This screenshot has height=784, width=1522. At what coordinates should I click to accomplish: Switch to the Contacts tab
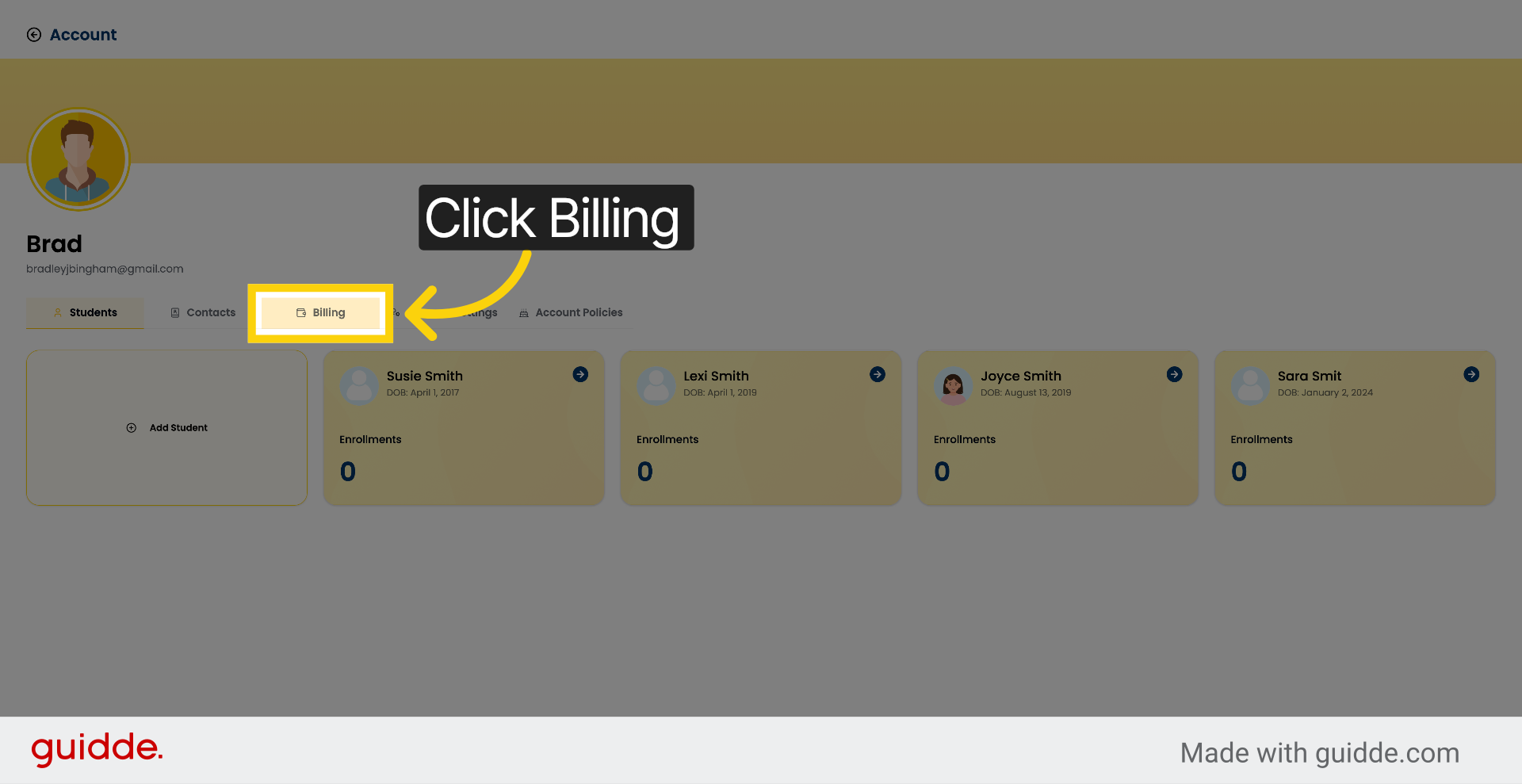[x=203, y=313]
